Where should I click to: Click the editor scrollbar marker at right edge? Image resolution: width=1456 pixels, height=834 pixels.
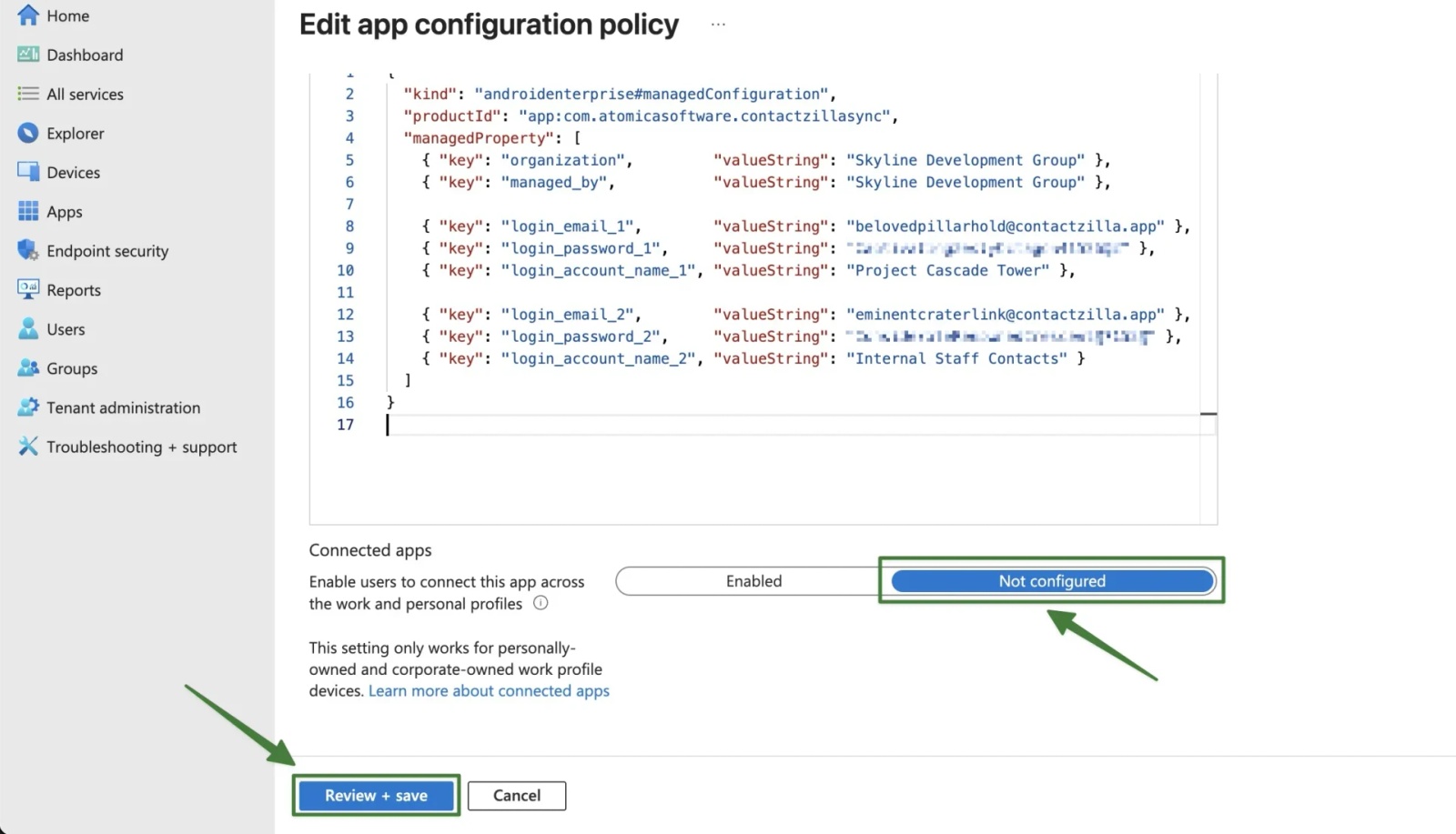pyautogui.click(x=1208, y=414)
